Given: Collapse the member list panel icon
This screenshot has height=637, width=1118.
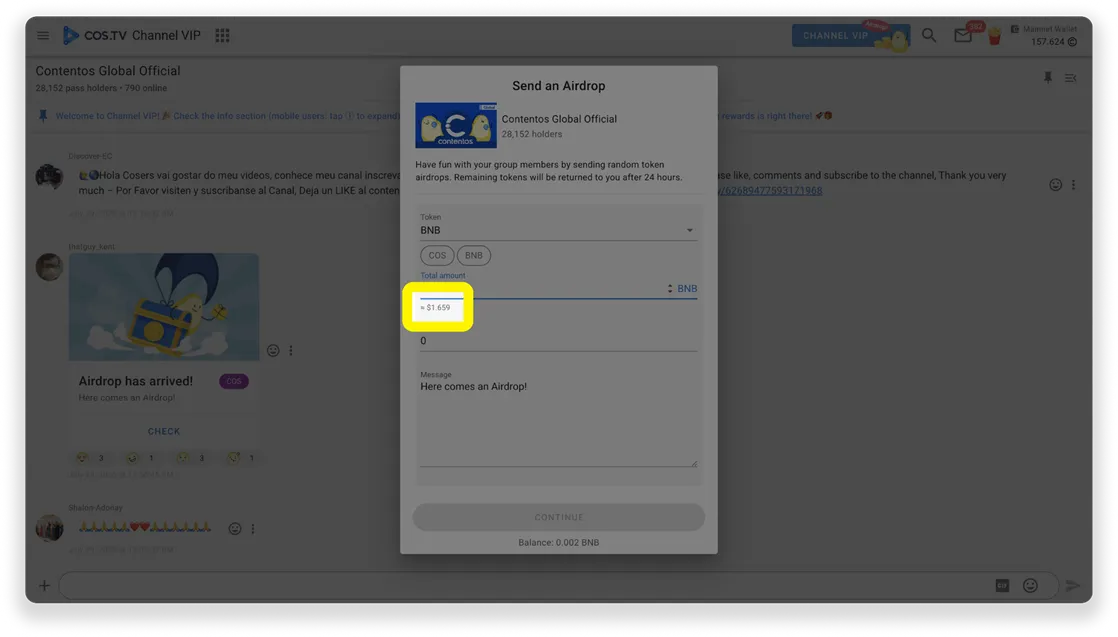Looking at the screenshot, I should click(1070, 78).
